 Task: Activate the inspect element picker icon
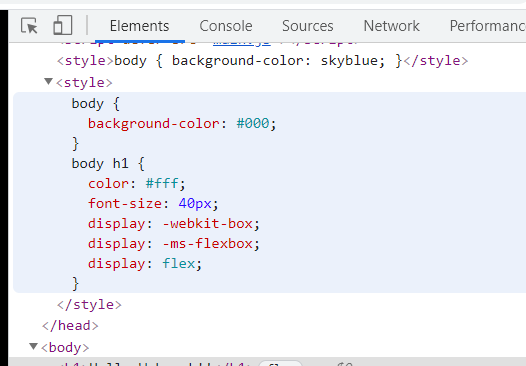[x=29, y=26]
